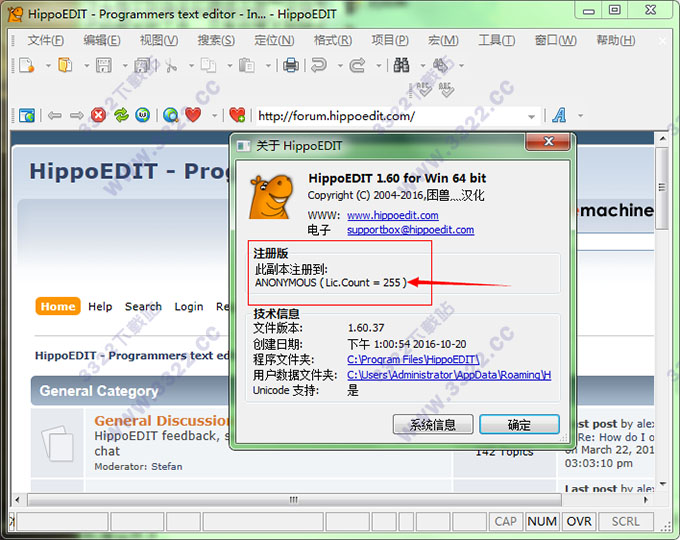This screenshot has height=540, width=680.
Task: Click the Open file folder icon
Action: tap(65, 65)
